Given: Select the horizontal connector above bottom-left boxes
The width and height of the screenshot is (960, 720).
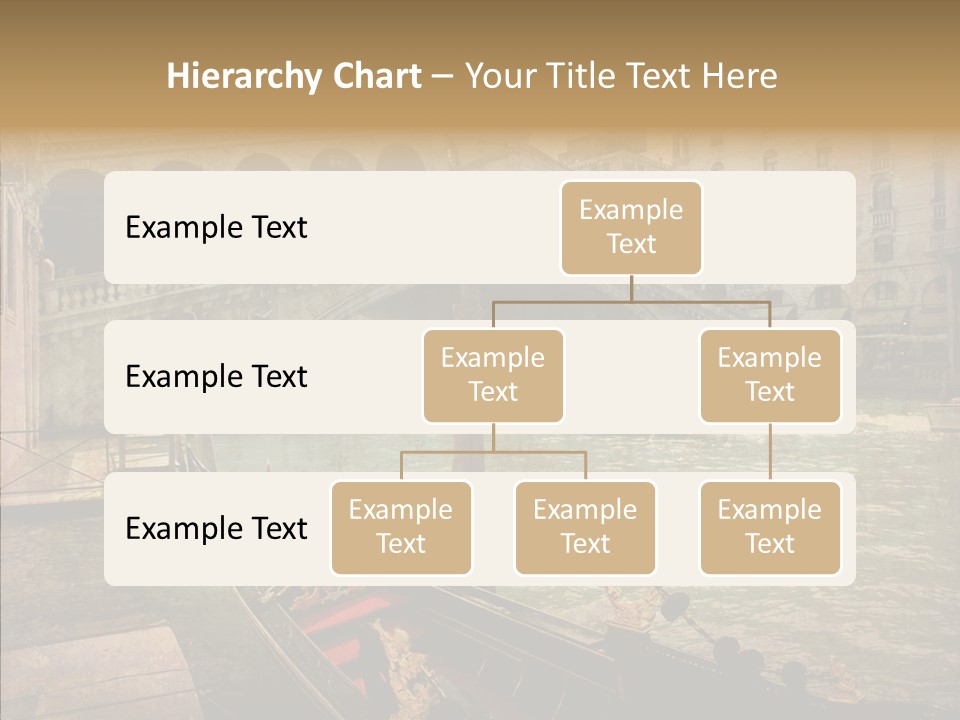Looking at the screenshot, I should pos(493,452).
